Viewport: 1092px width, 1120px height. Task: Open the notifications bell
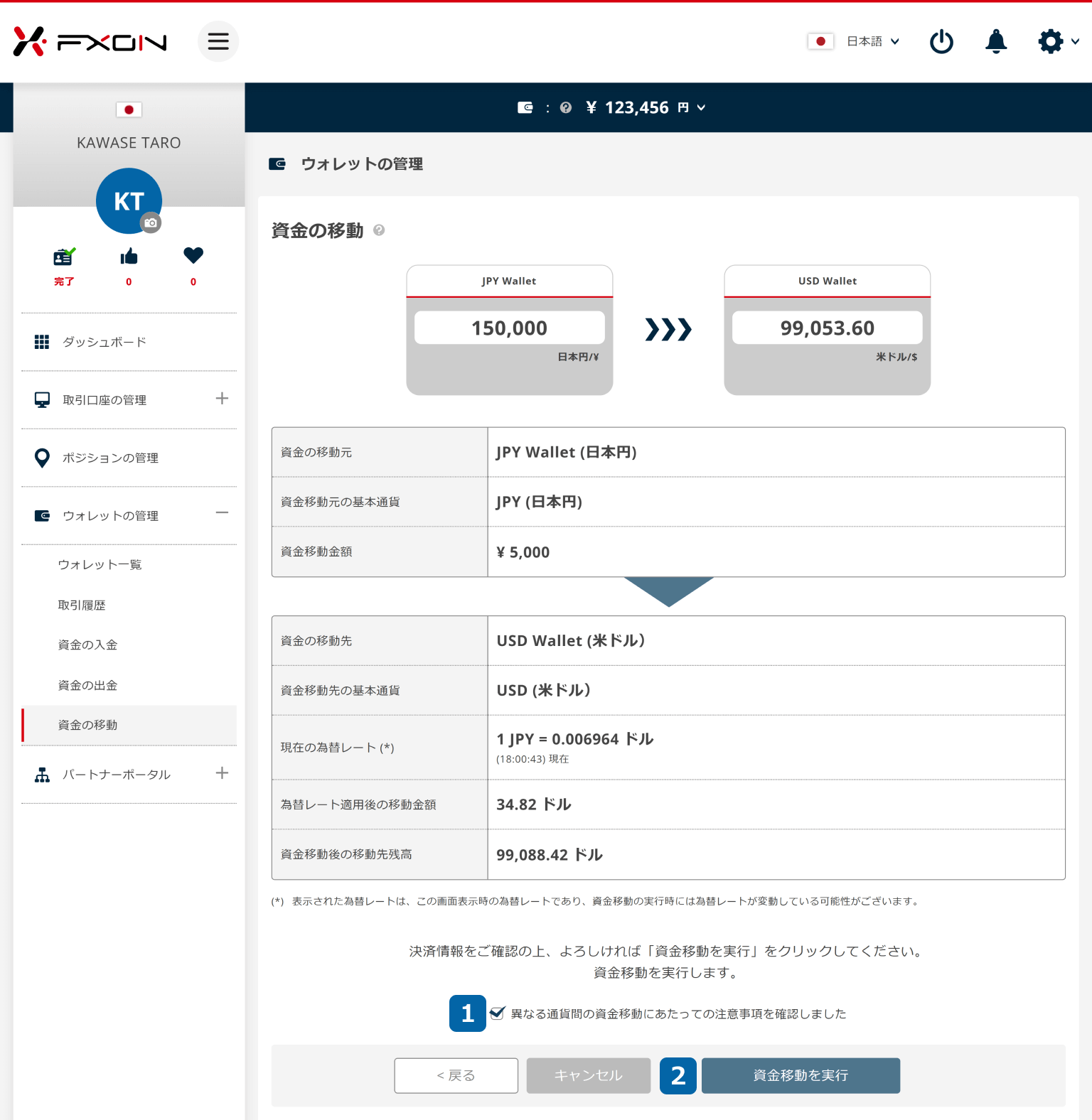[996, 41]
